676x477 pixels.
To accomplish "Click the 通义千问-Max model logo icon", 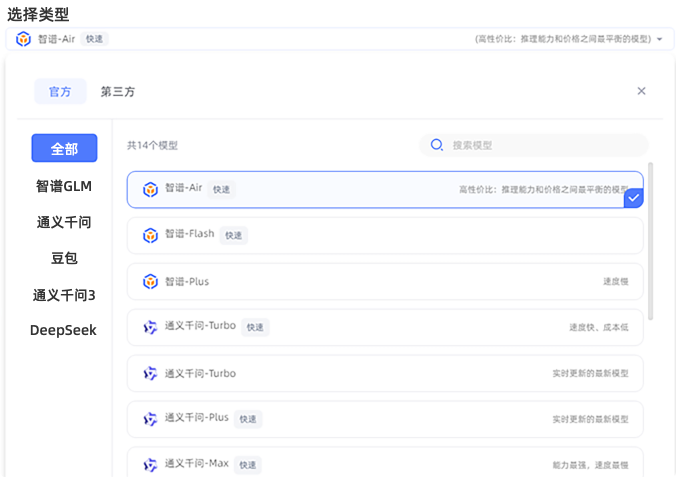I will click(x=150, y=464).
